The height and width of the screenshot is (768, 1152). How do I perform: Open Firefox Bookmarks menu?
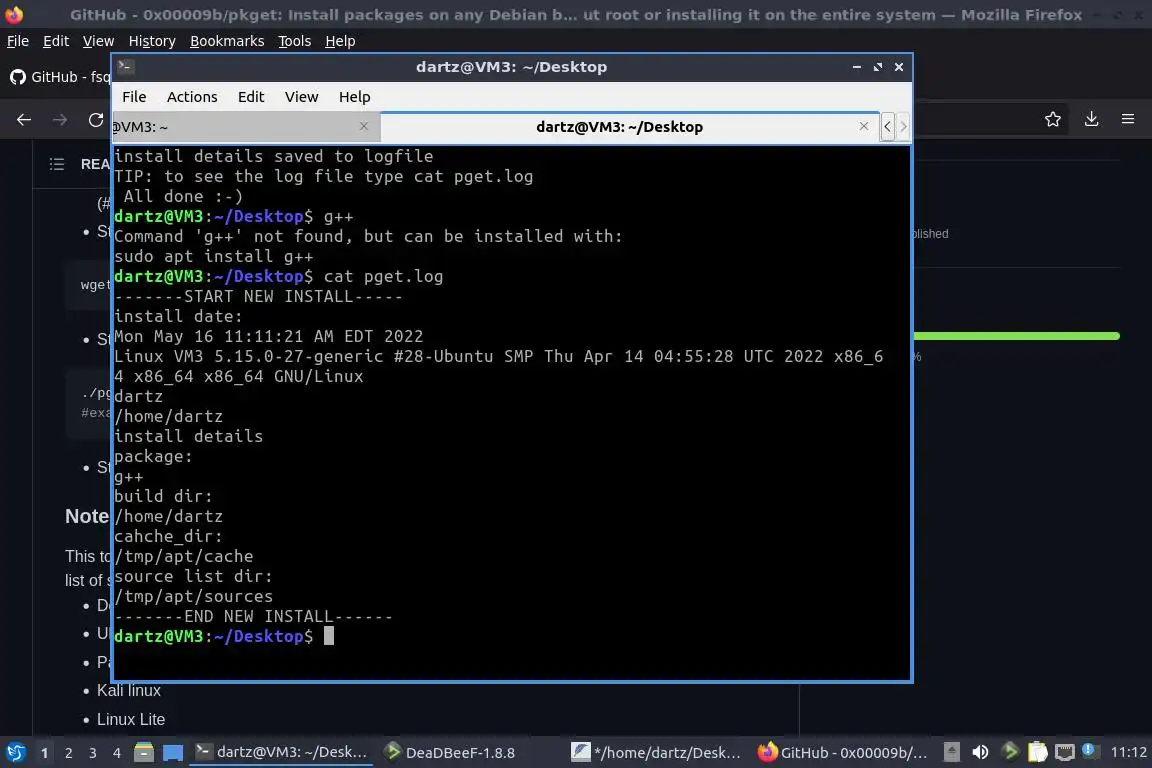pos(227,41)
